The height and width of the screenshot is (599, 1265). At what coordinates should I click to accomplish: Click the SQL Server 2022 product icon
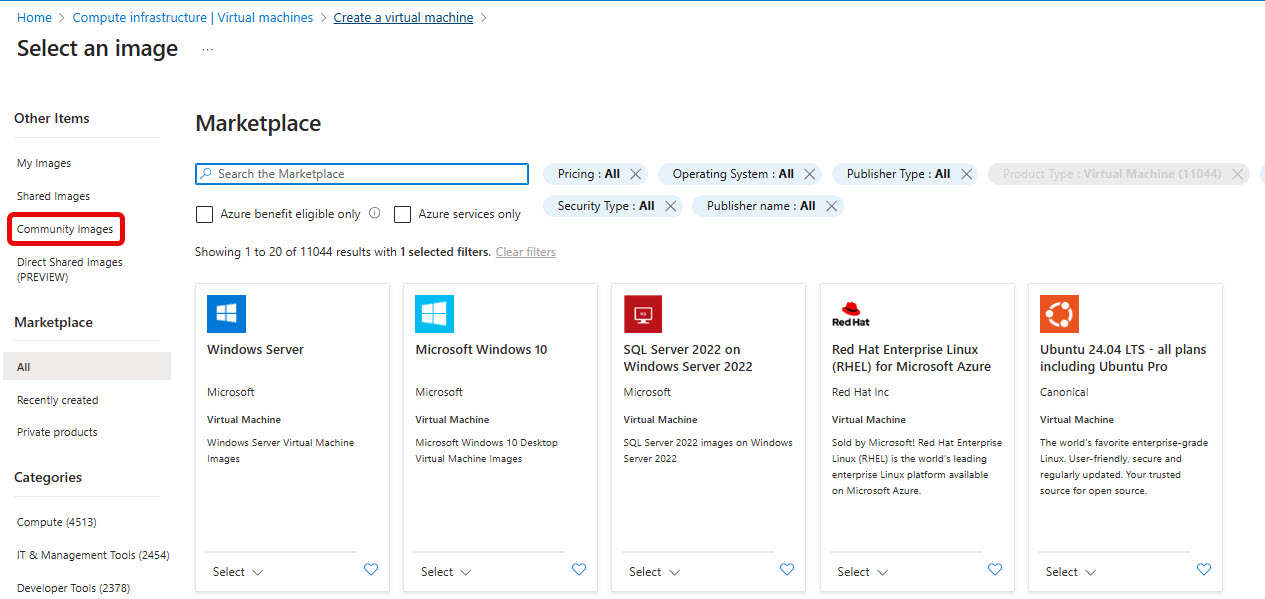tap(643, 314)
